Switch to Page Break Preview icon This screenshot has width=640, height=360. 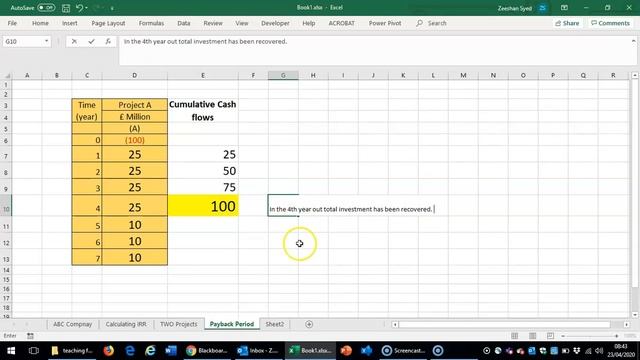pos(550,336)
